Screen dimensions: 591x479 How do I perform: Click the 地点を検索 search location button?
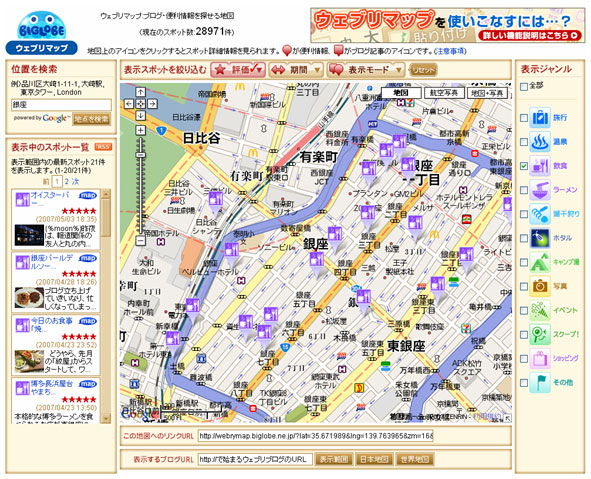coord(92,119)
